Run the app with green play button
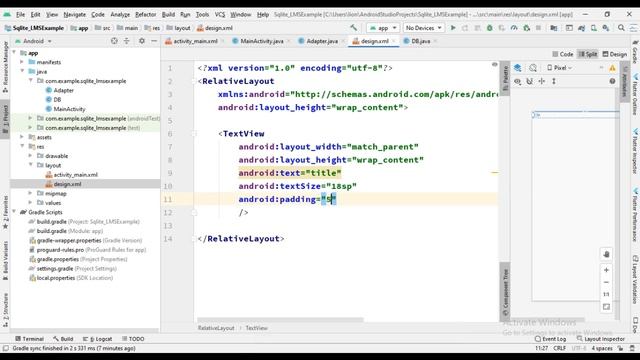Viewport: 640px width, 360px height. click(x=453, y=28)
